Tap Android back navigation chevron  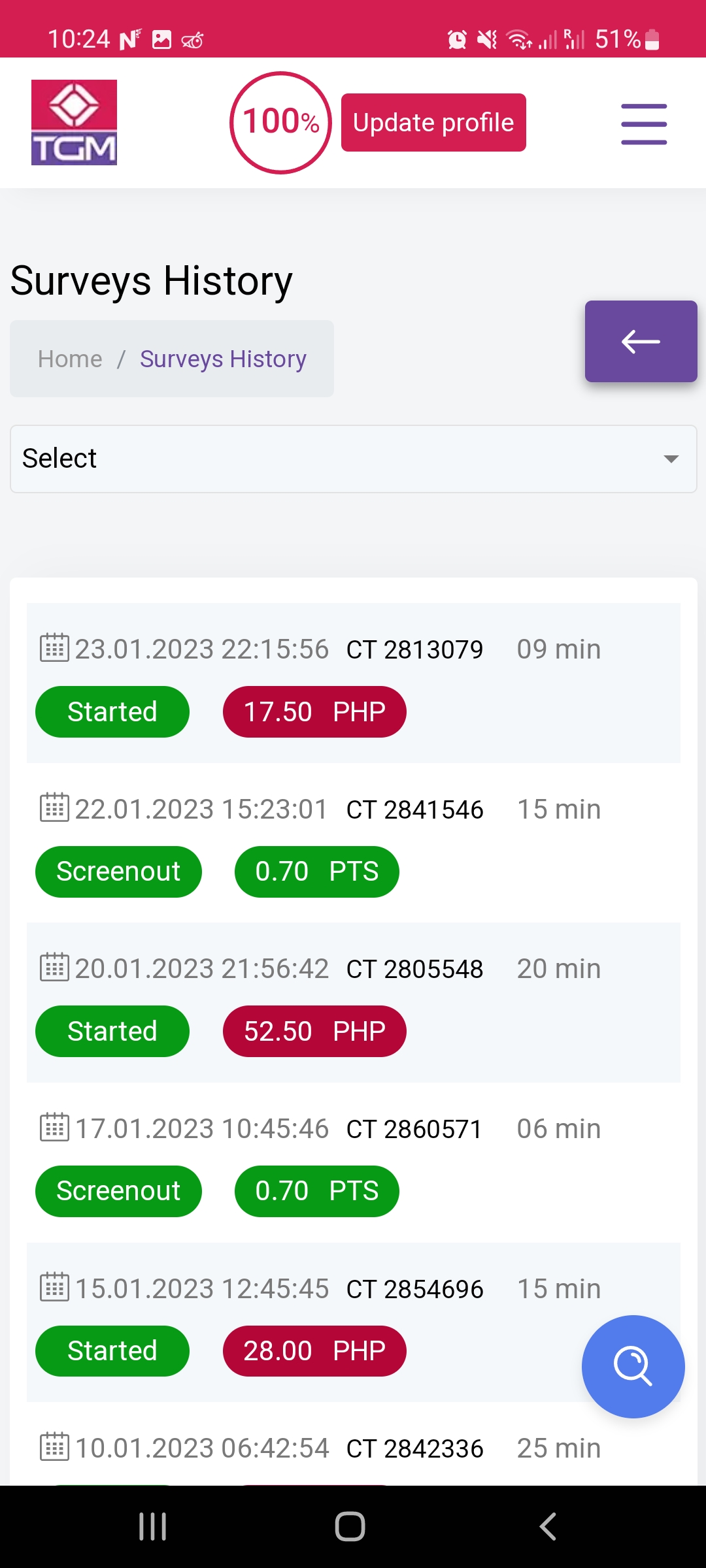pyautogui.click(x=548, y=1527)
